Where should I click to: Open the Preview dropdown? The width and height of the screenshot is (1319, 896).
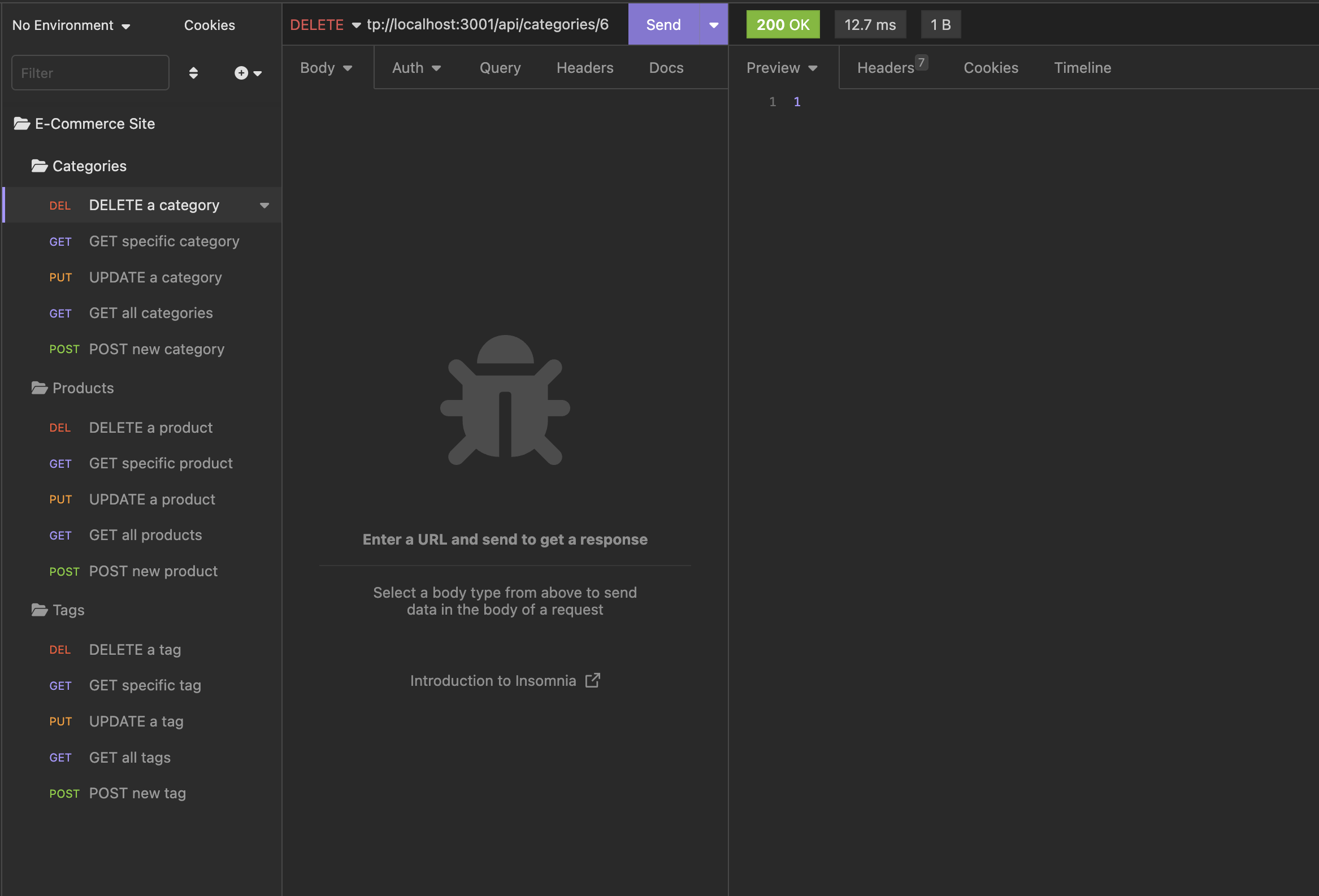[782, 68]
